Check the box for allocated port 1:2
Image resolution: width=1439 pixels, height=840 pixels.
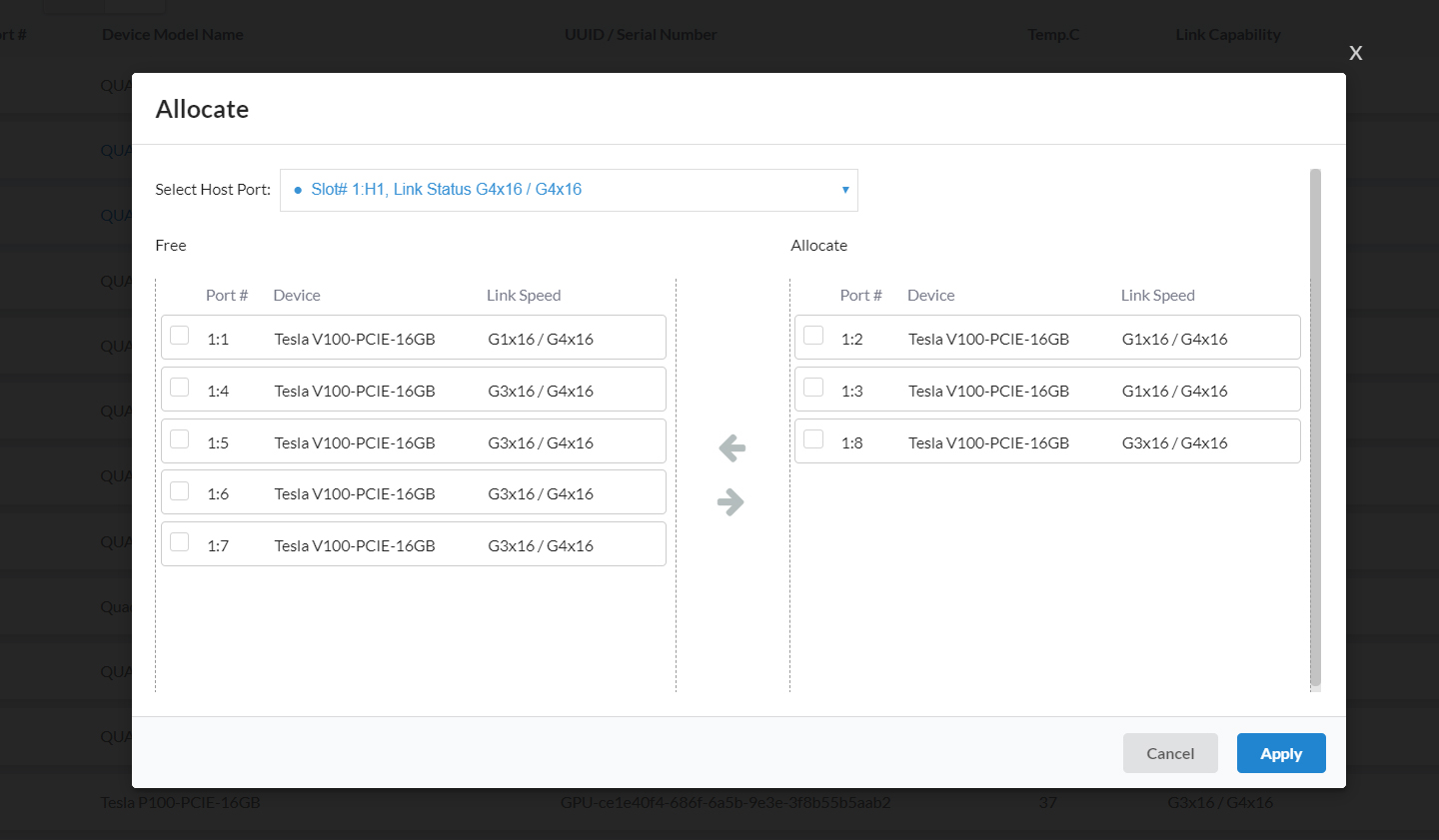[x=813, y=336]
